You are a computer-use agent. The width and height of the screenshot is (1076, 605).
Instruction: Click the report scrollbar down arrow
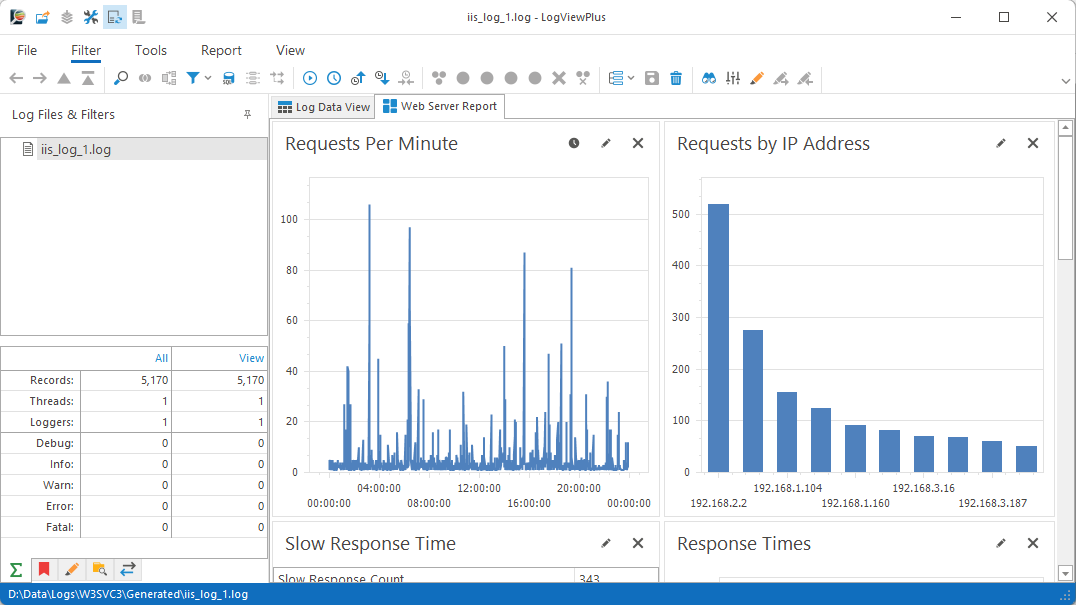click(x=1065, y=573)
